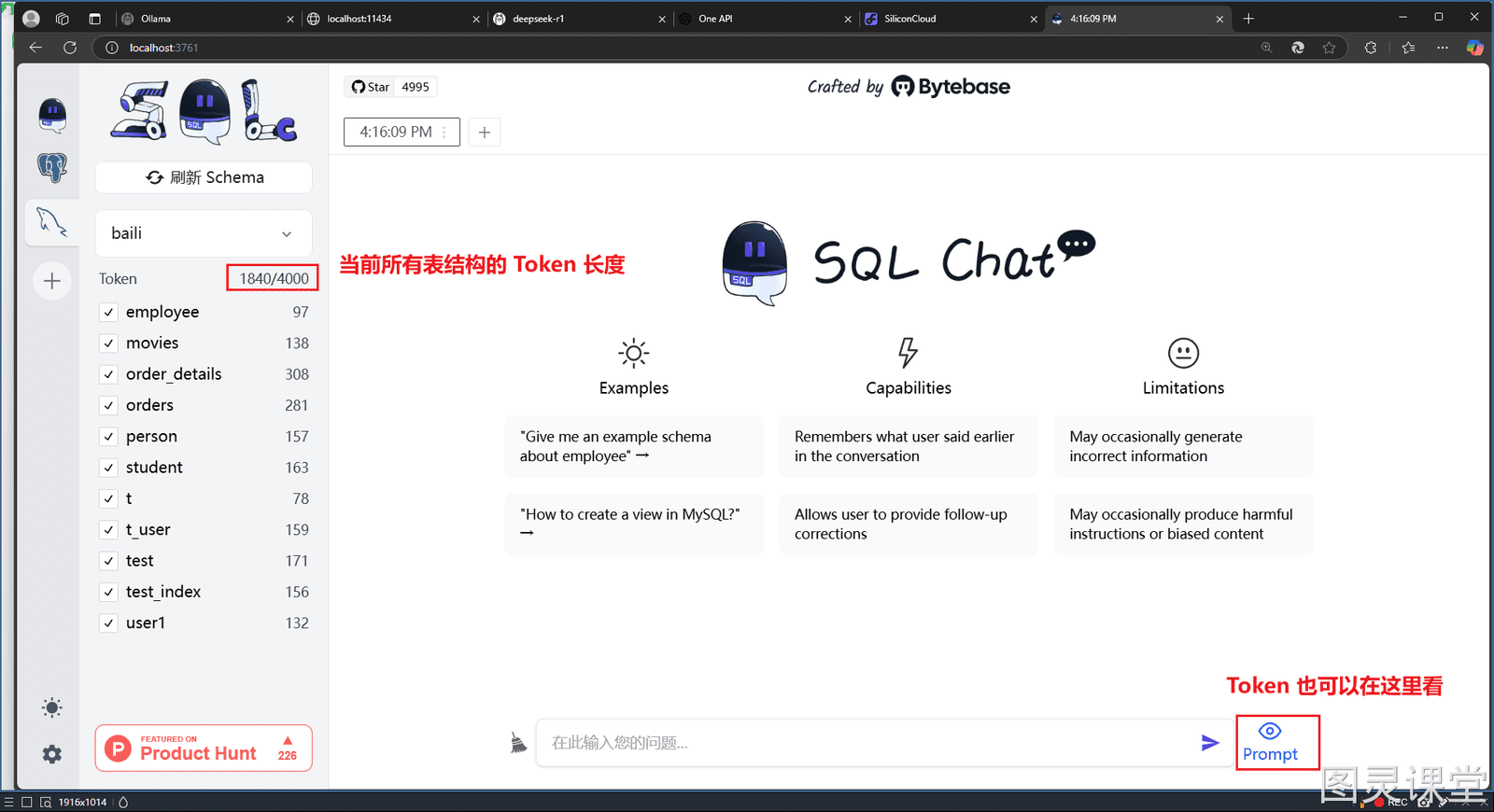Screen dimensions: 1494x812
Task: Open settings via the gear icon
Action: click(52, 754)
